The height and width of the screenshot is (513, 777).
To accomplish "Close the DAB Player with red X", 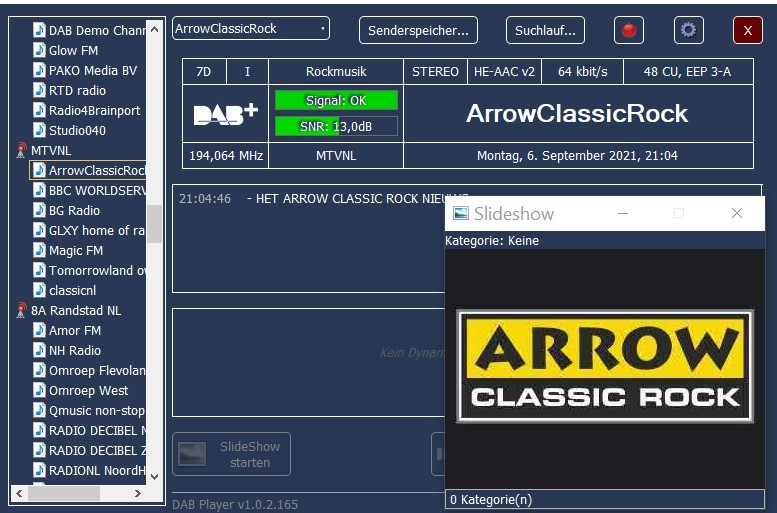I will (x=747, y=30).
